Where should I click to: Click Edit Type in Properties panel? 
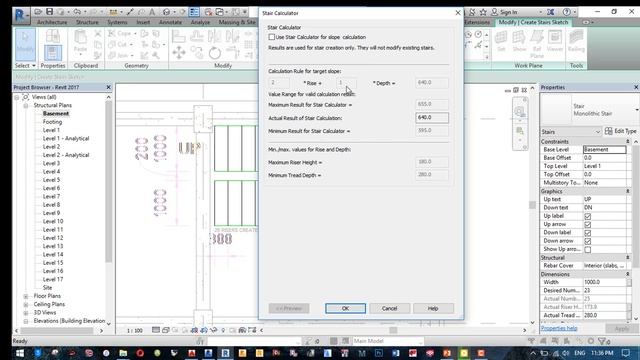620,131
